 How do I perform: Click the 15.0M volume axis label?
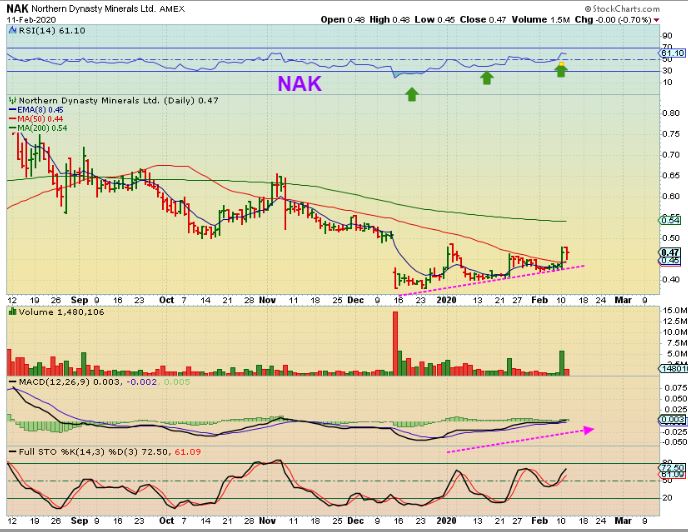(x=674, y=310)
